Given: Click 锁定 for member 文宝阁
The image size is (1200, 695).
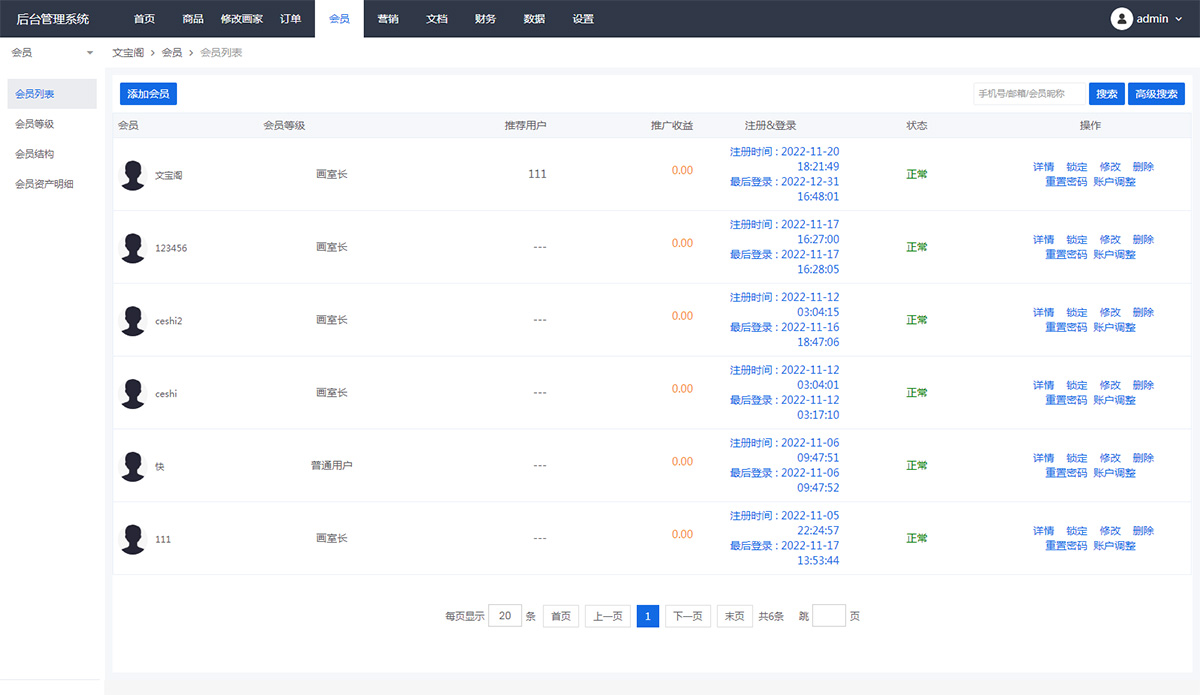Looking at the screenshot, I should coord(1076,167).
